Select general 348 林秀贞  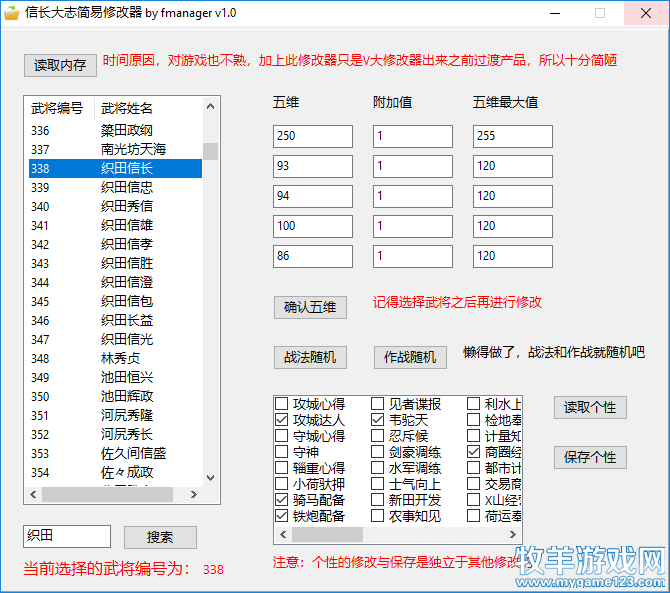coord(115,358)
